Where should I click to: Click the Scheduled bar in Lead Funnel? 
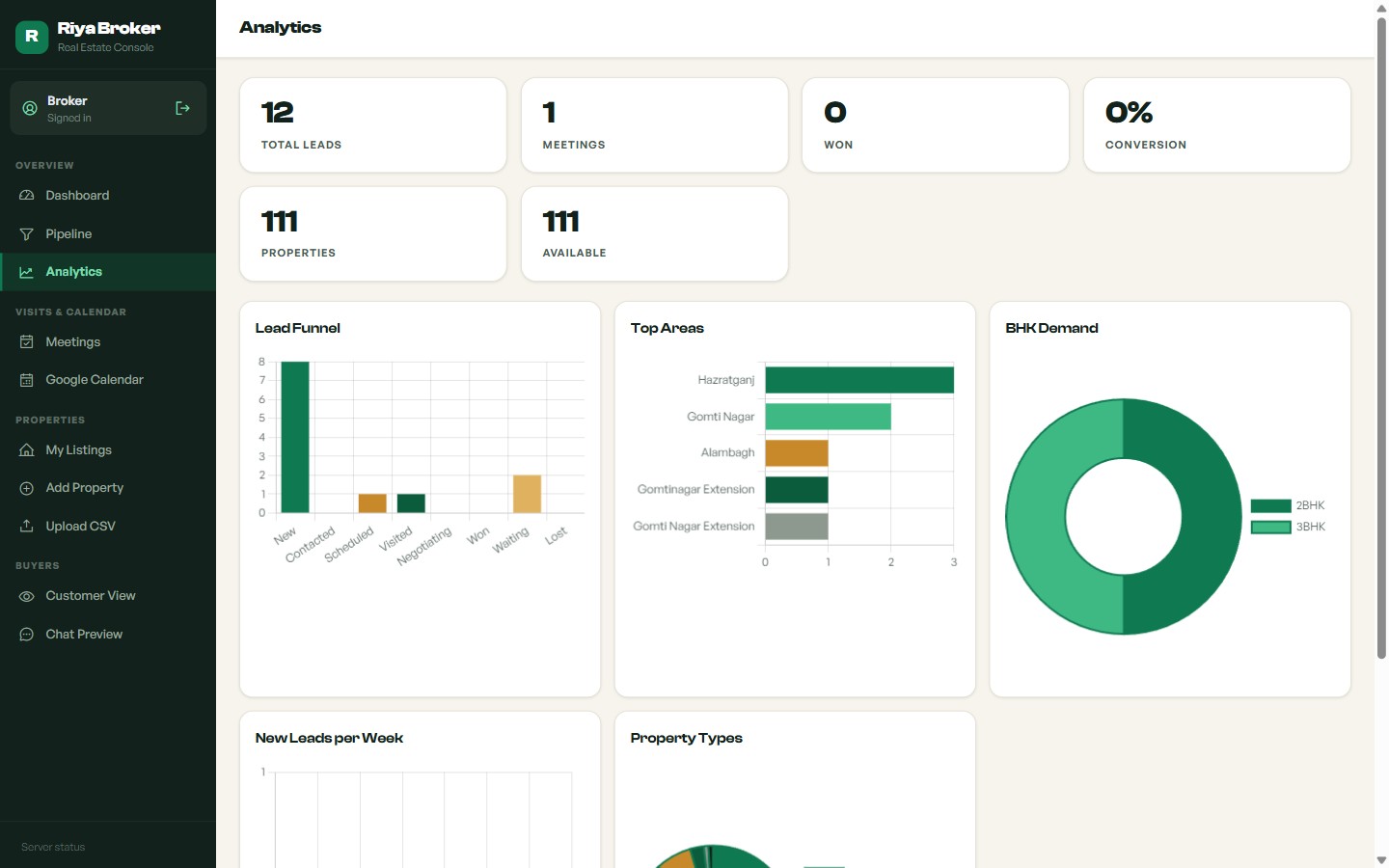pyautogui.click(x=372, y=503)
